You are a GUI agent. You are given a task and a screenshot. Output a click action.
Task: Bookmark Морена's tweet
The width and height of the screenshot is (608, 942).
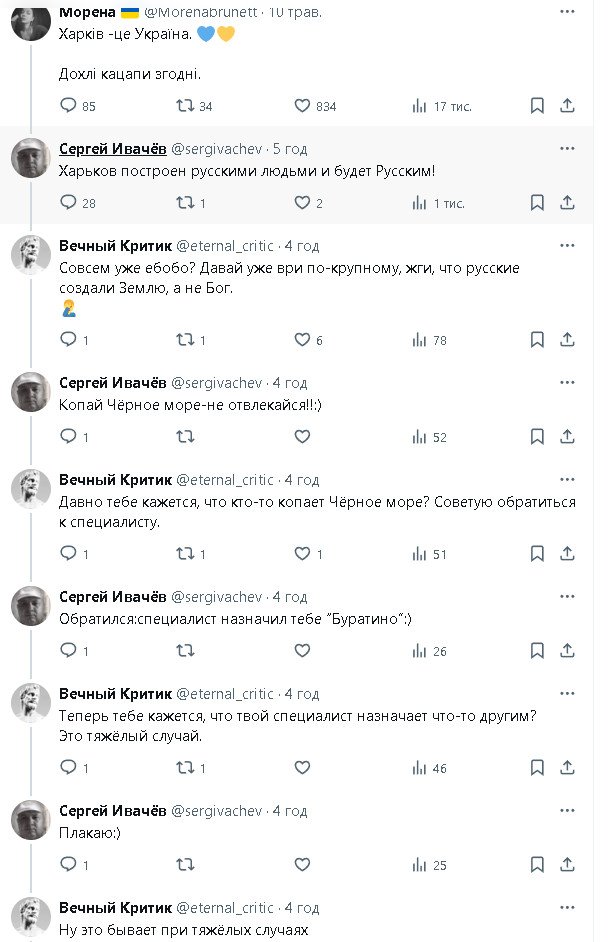tap(537, 105)
